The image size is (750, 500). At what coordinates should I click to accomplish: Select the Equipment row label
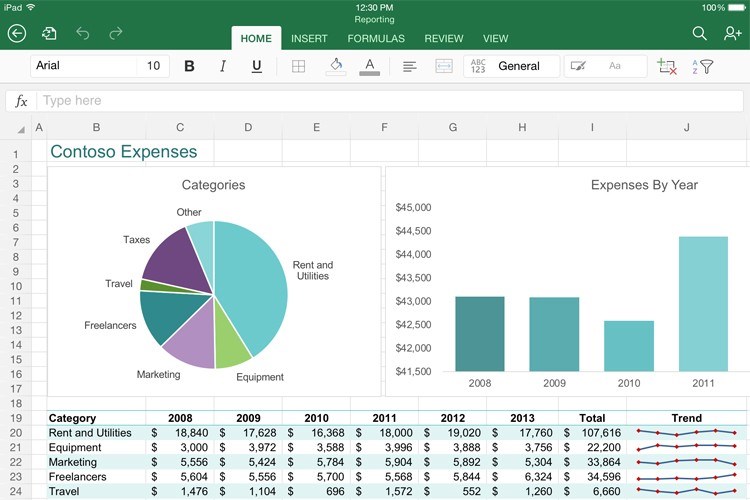[x=75, y=447]
